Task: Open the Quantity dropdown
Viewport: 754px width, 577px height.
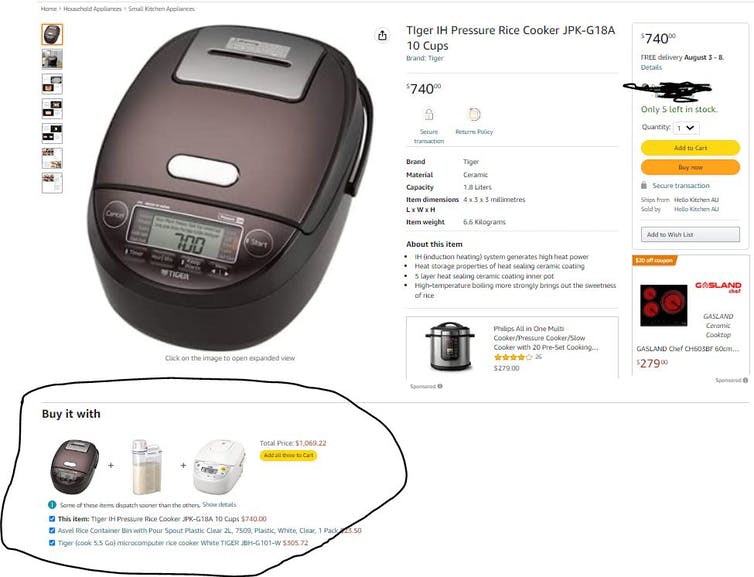Action: [686, 128]
